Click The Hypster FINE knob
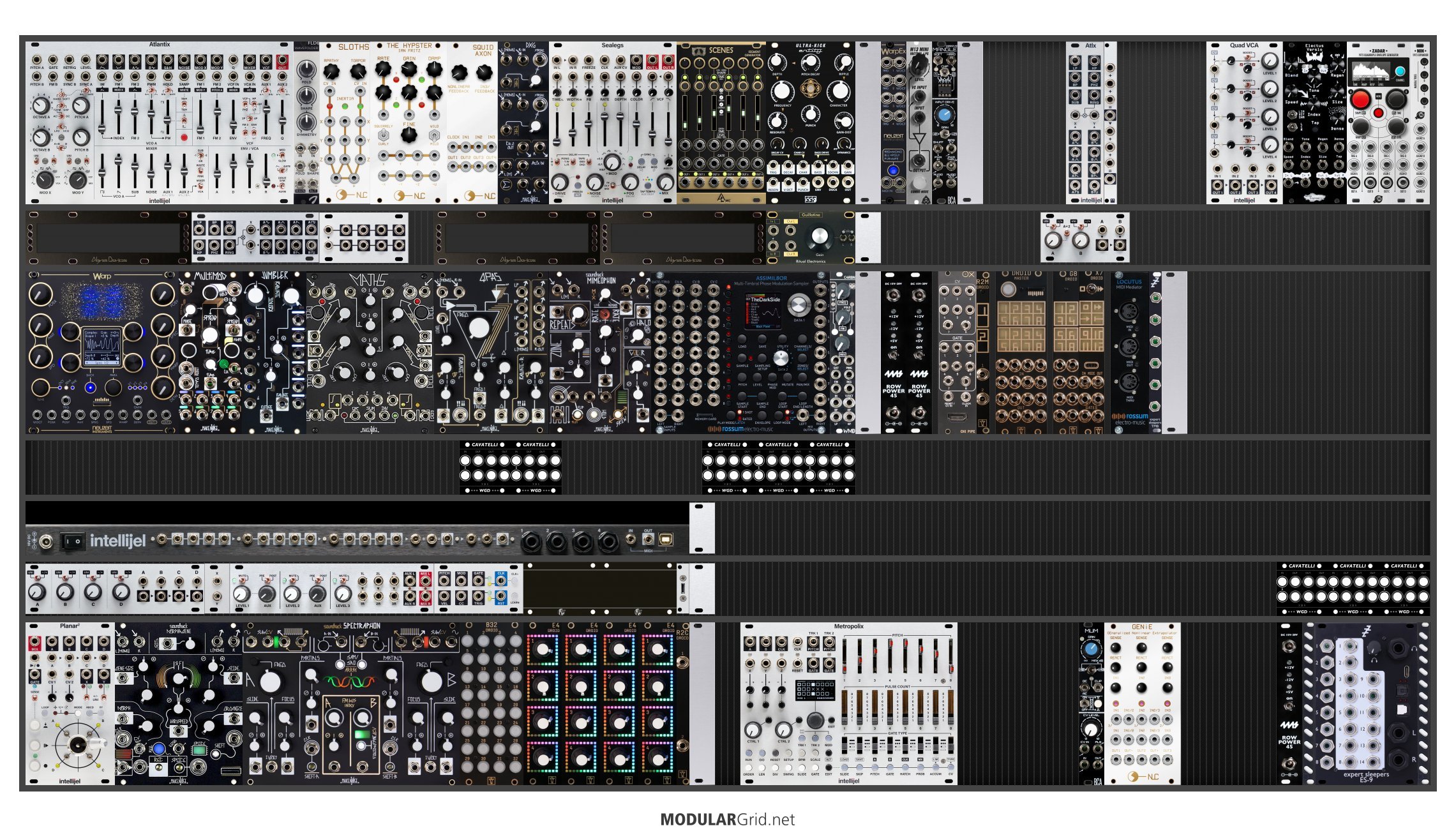1456x833 pixels. pos(409,135)
